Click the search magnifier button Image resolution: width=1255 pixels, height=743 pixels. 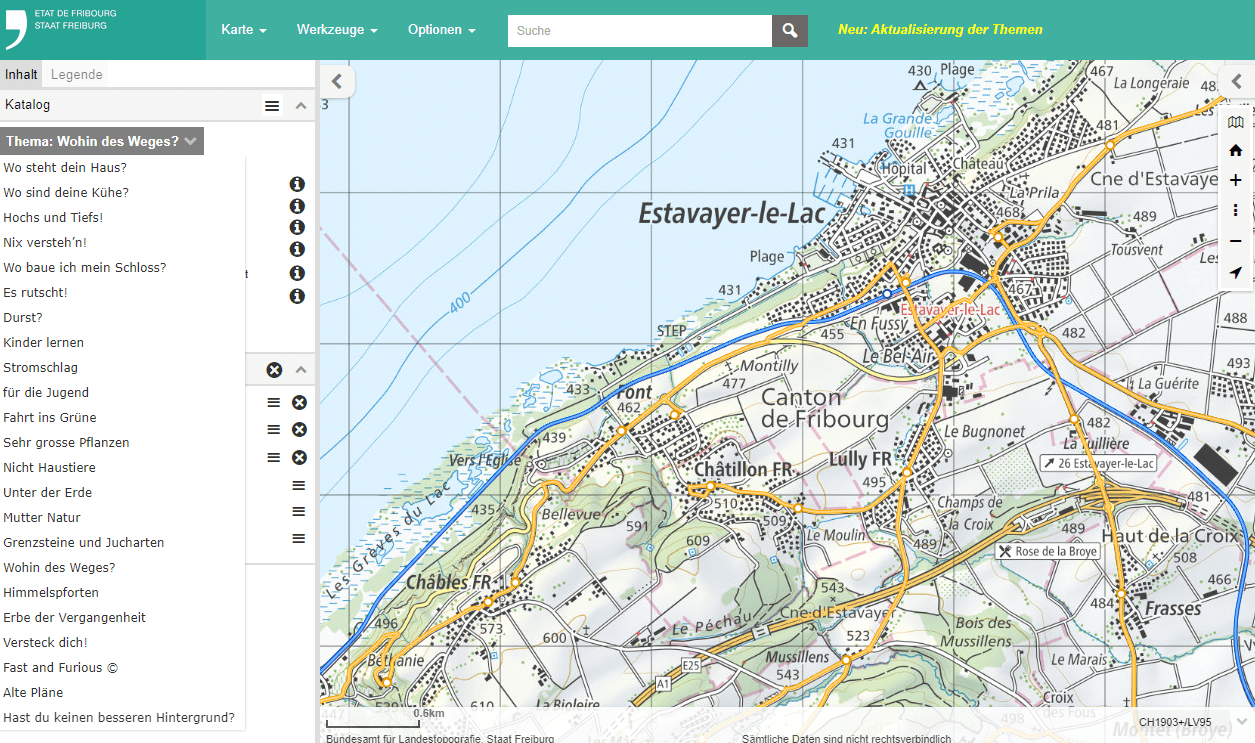pos(789,31)
